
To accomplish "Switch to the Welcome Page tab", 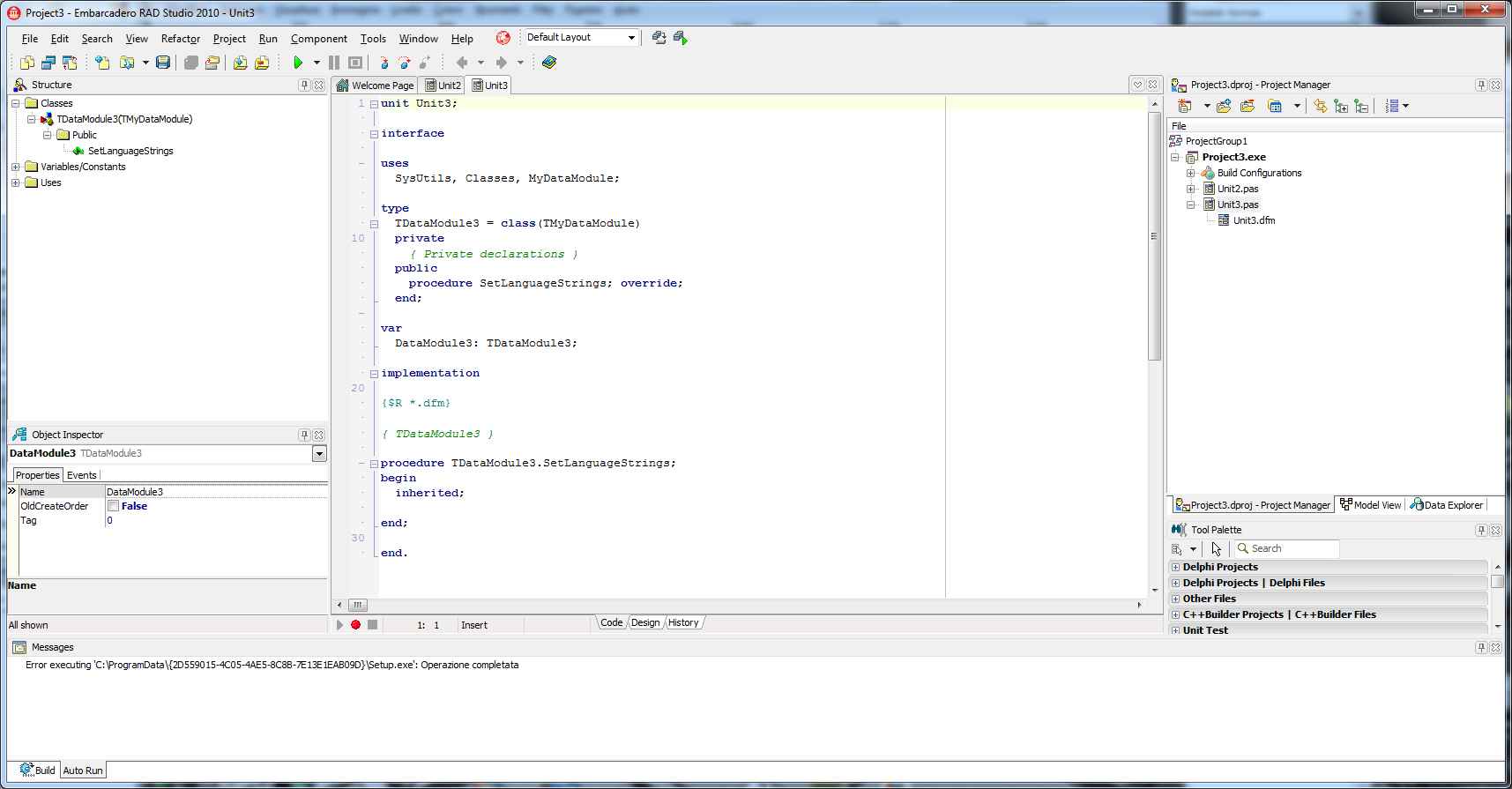I will click(375, 86).
